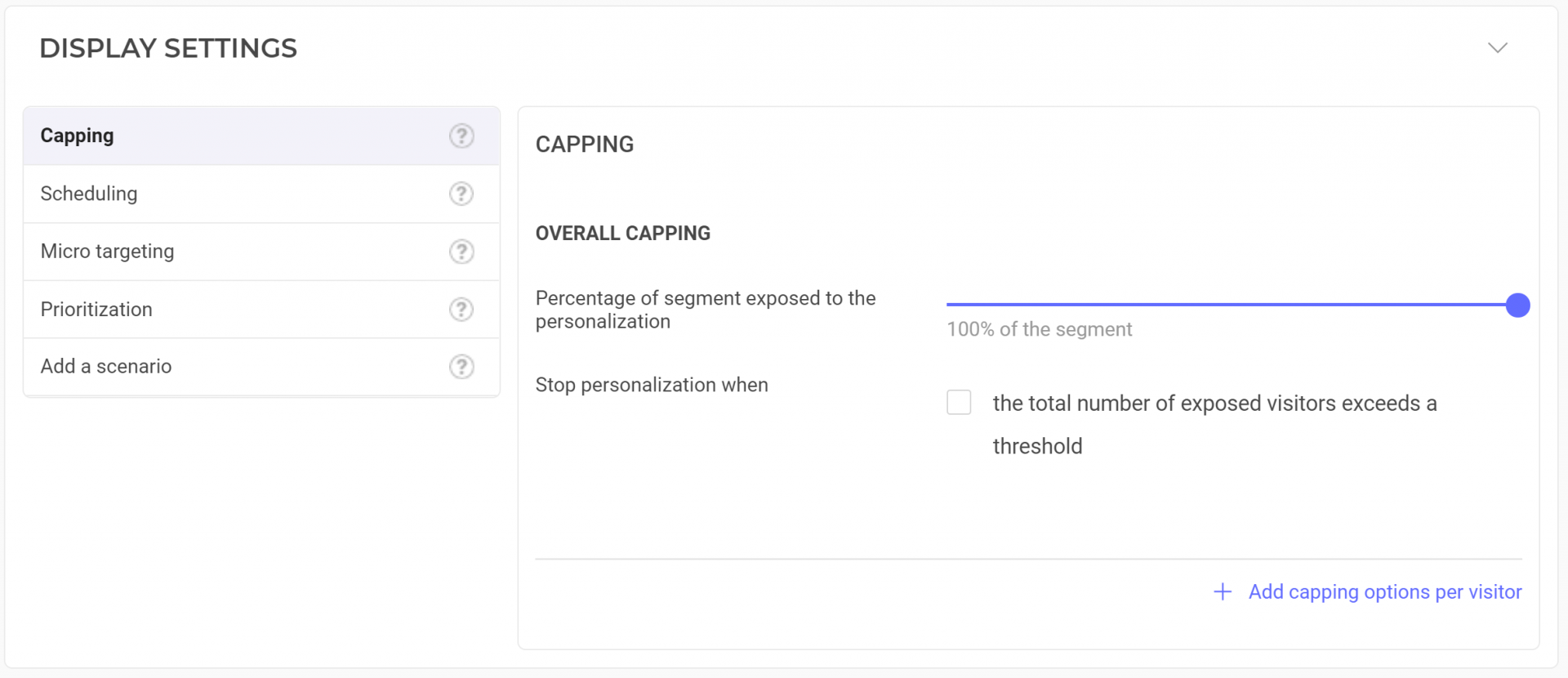The width and height of the screenshot is (1568, 678).
Task: Go to the Prioritization section
Action: pyautogui.click(x=261, y=310)
